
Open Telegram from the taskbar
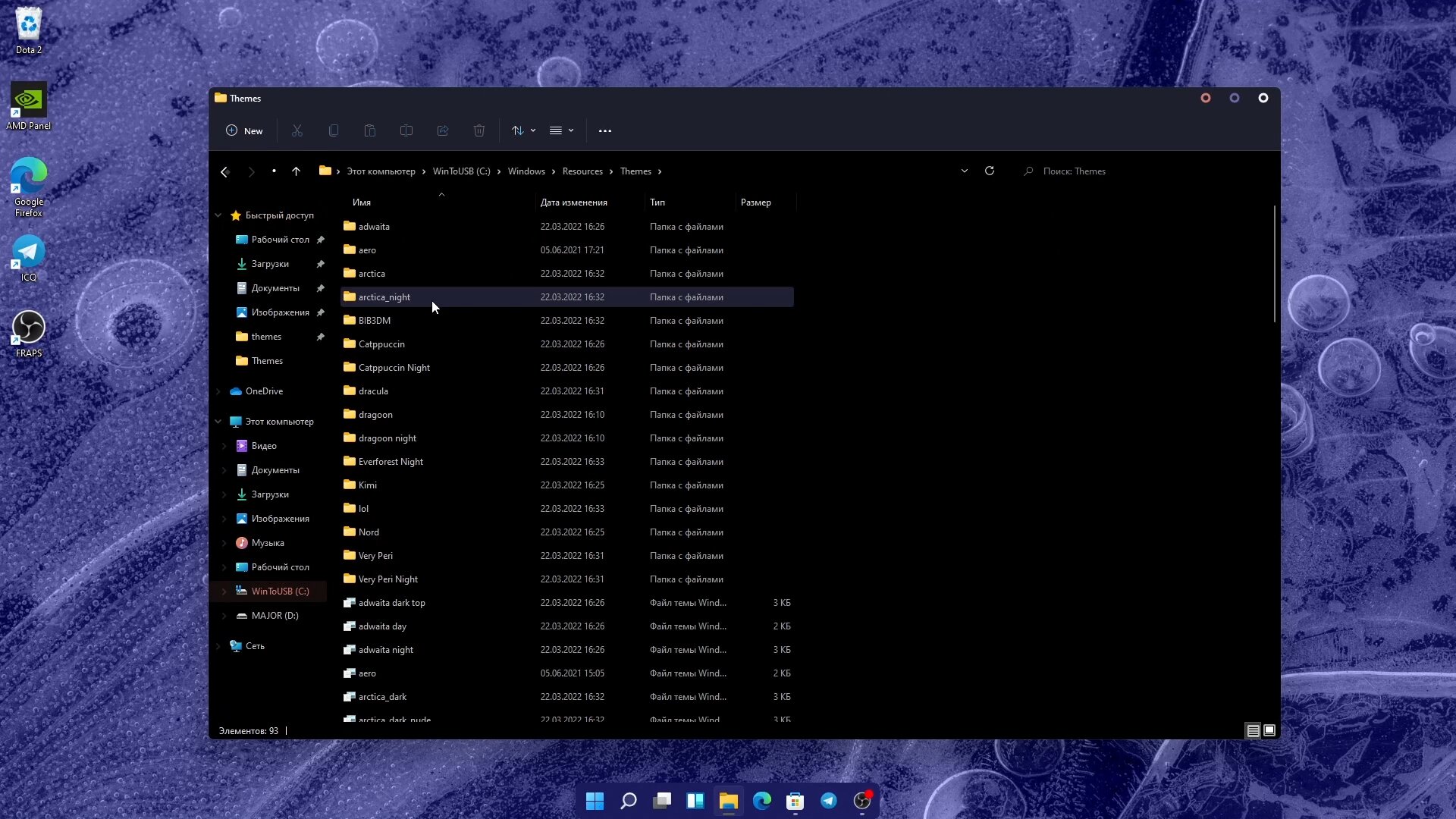click(828, 801)
